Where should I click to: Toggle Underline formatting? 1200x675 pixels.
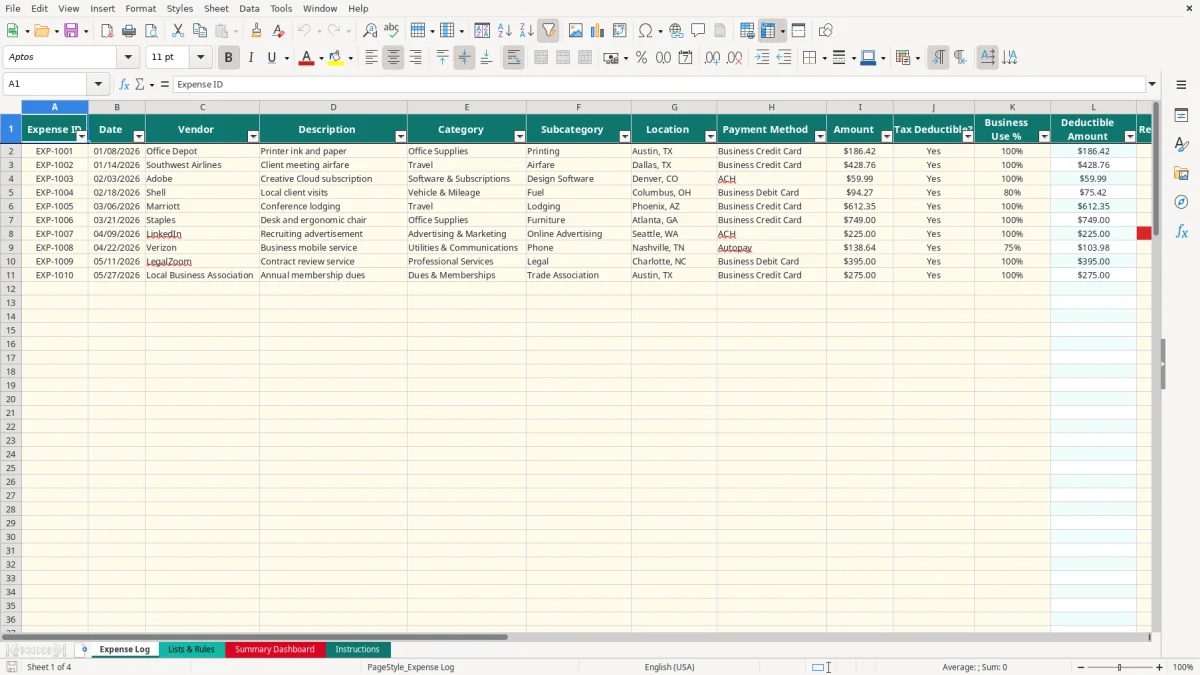click(272, 58)
